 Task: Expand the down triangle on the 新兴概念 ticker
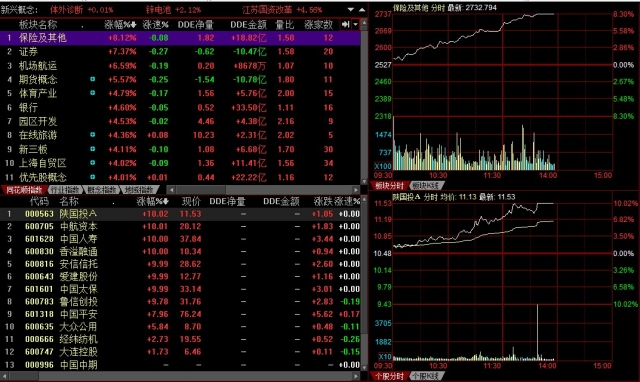click(351, 9)
